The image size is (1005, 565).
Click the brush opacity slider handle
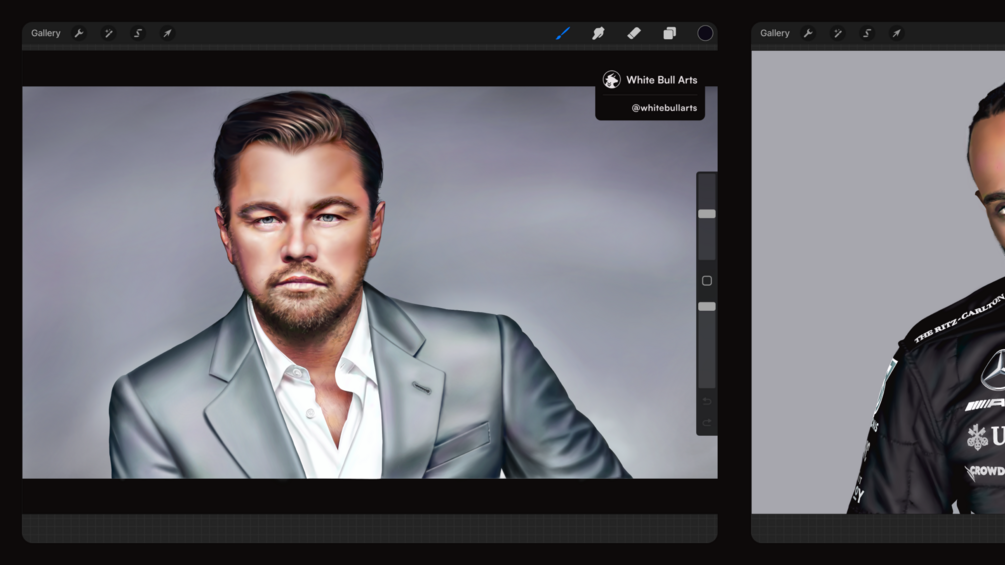point(707,307)
